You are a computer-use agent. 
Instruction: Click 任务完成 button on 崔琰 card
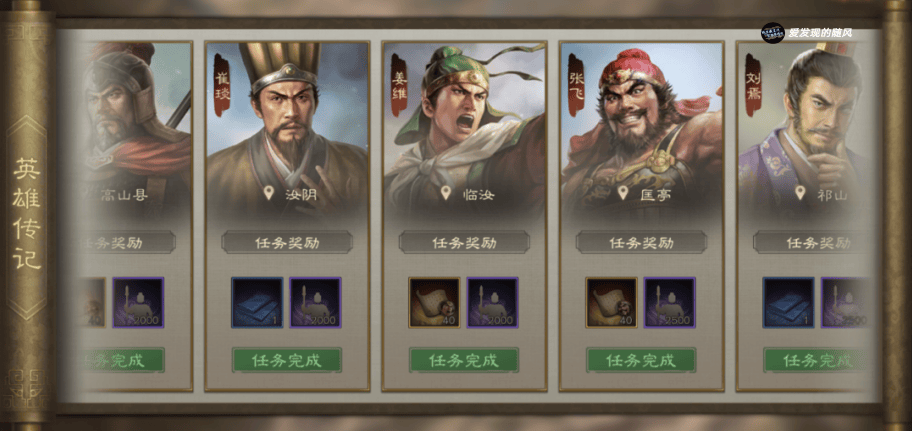coord(287,360)
